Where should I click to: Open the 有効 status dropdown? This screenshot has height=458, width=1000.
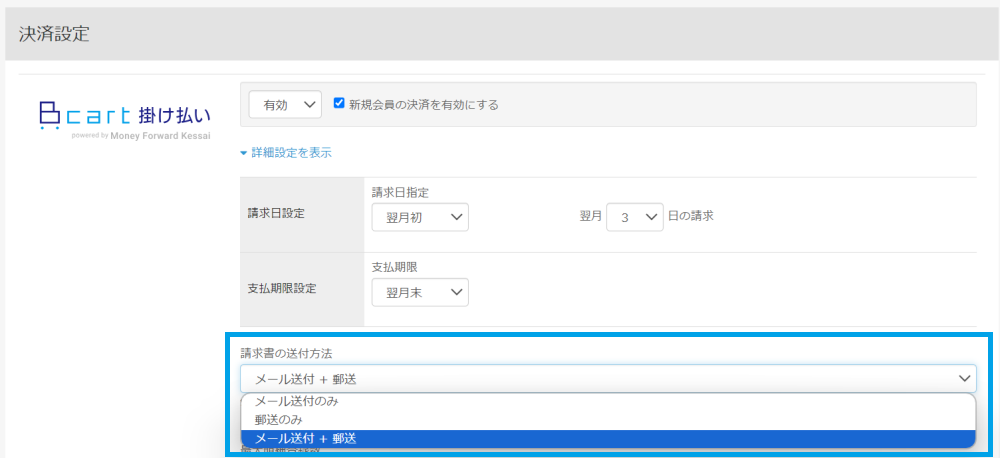(284, 105)
